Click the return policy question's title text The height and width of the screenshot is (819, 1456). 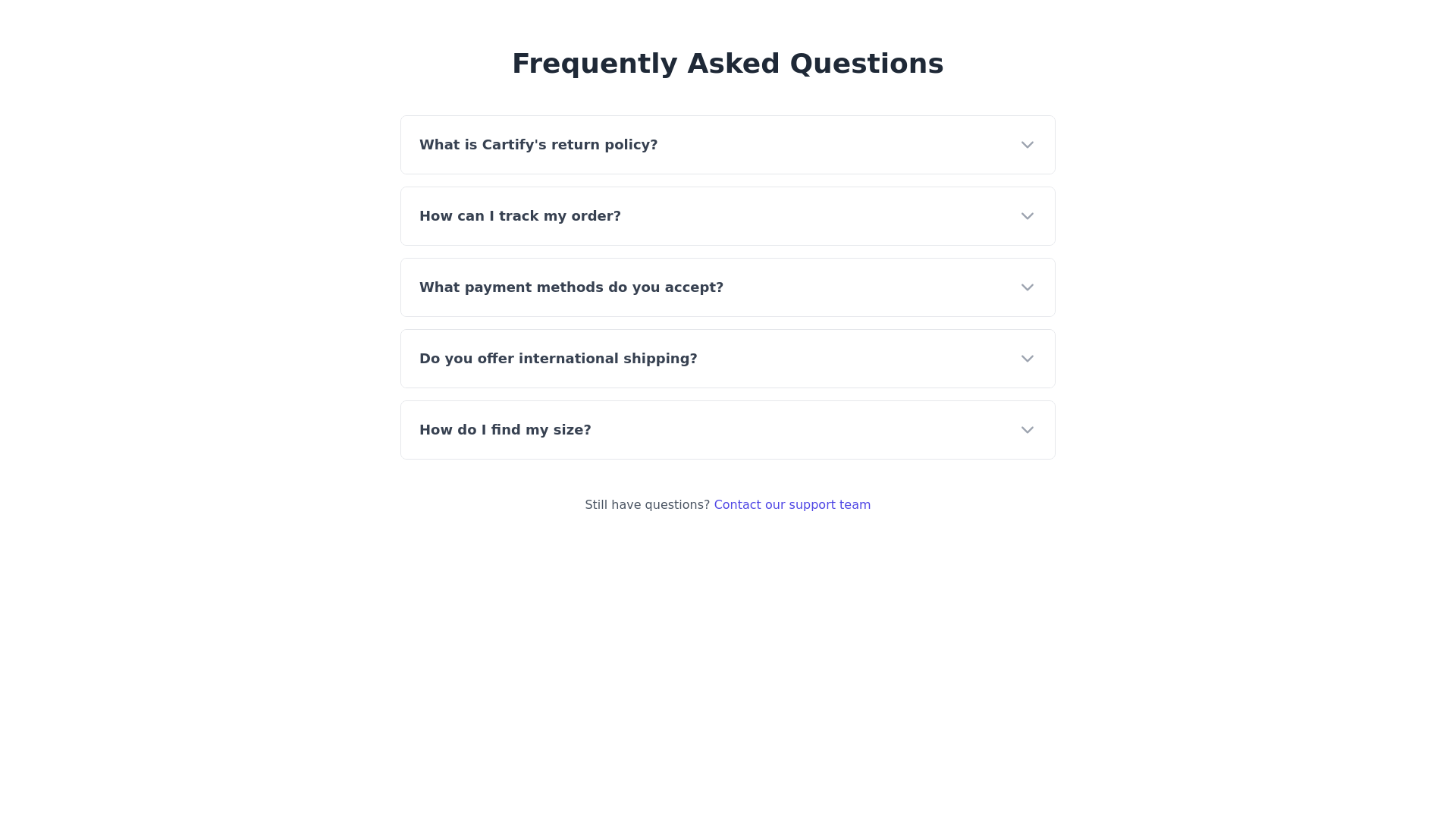coord(538,145)
